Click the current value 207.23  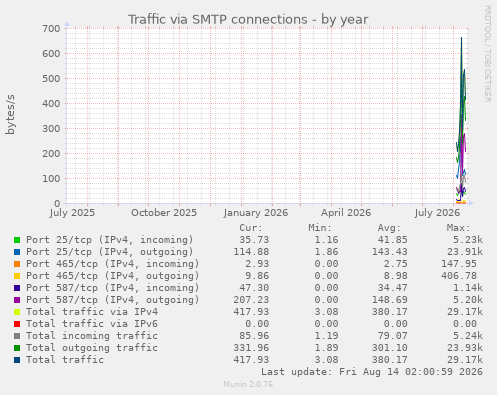tap(251, 300)
